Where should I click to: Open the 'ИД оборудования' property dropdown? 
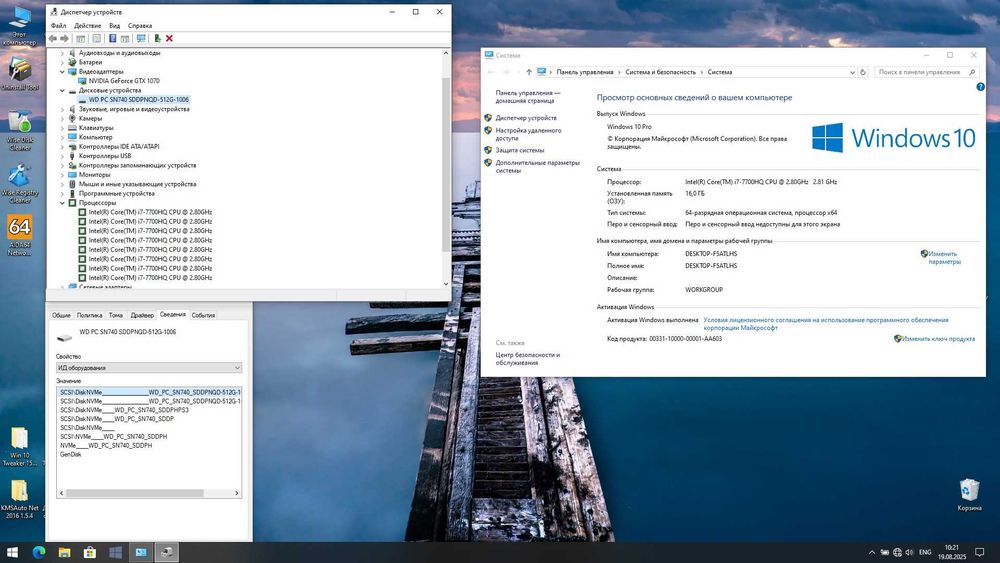point(149,368)
